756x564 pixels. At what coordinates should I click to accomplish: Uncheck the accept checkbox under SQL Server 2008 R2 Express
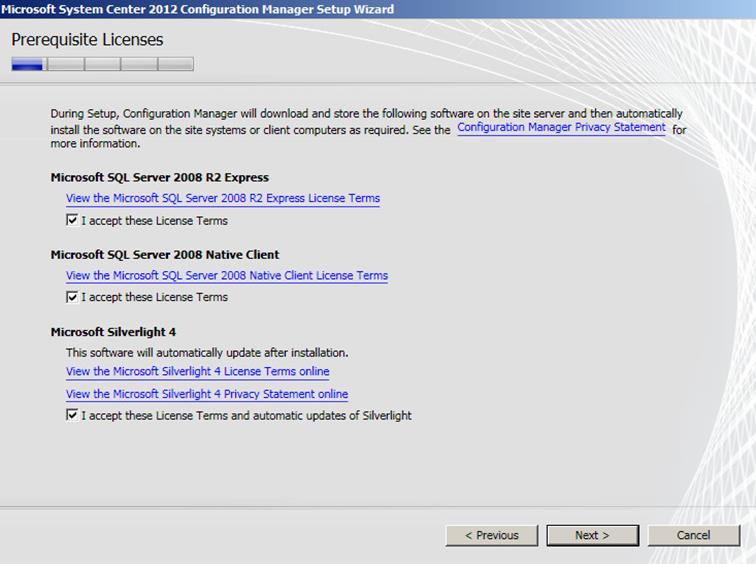(x=72, y=220)
